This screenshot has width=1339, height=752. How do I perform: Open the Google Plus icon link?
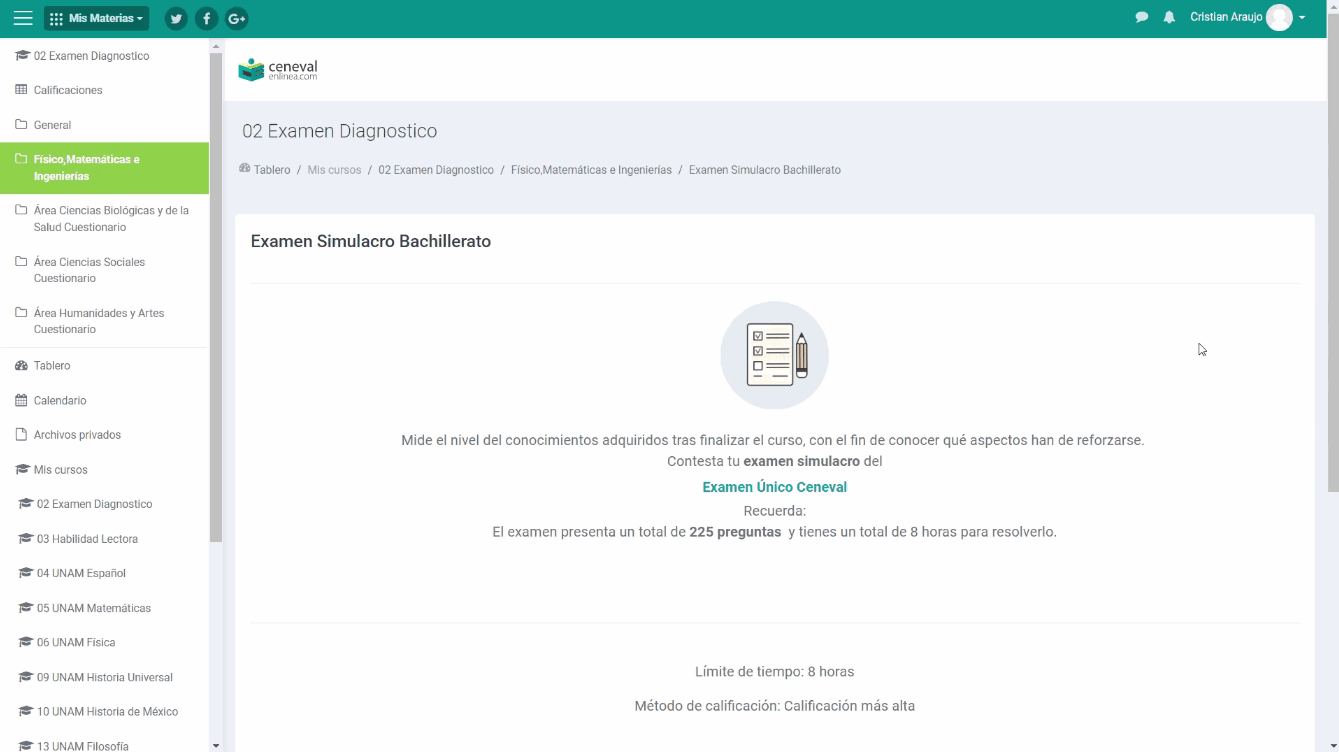pyautogui.click(x=236, y=18)
